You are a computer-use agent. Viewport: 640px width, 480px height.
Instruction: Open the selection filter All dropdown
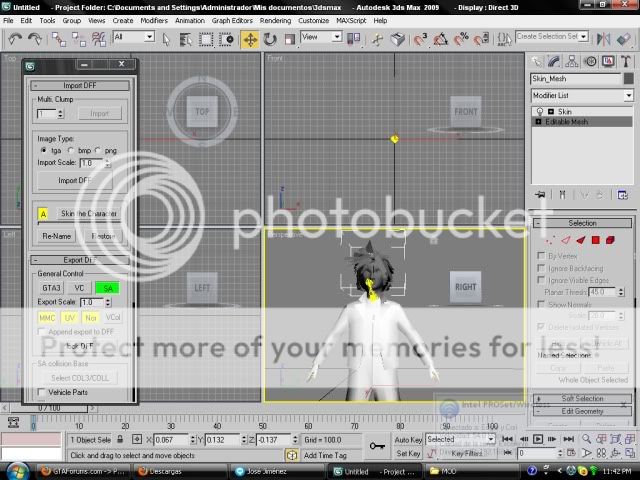(133, 37)
